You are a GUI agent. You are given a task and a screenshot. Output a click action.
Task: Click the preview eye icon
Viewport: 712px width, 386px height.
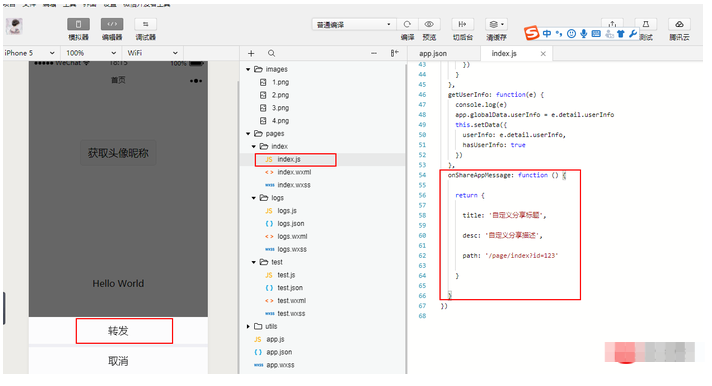click(x=429, y=24)
